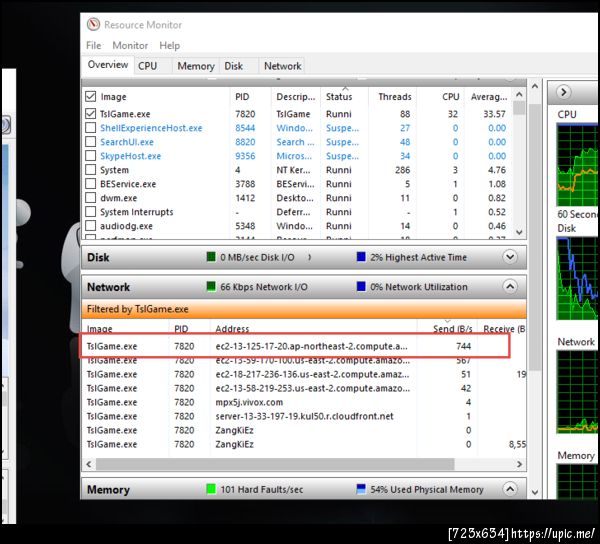
Task: Check the SkypeHost.exe checkbox
Action: (x=91, y=156)
